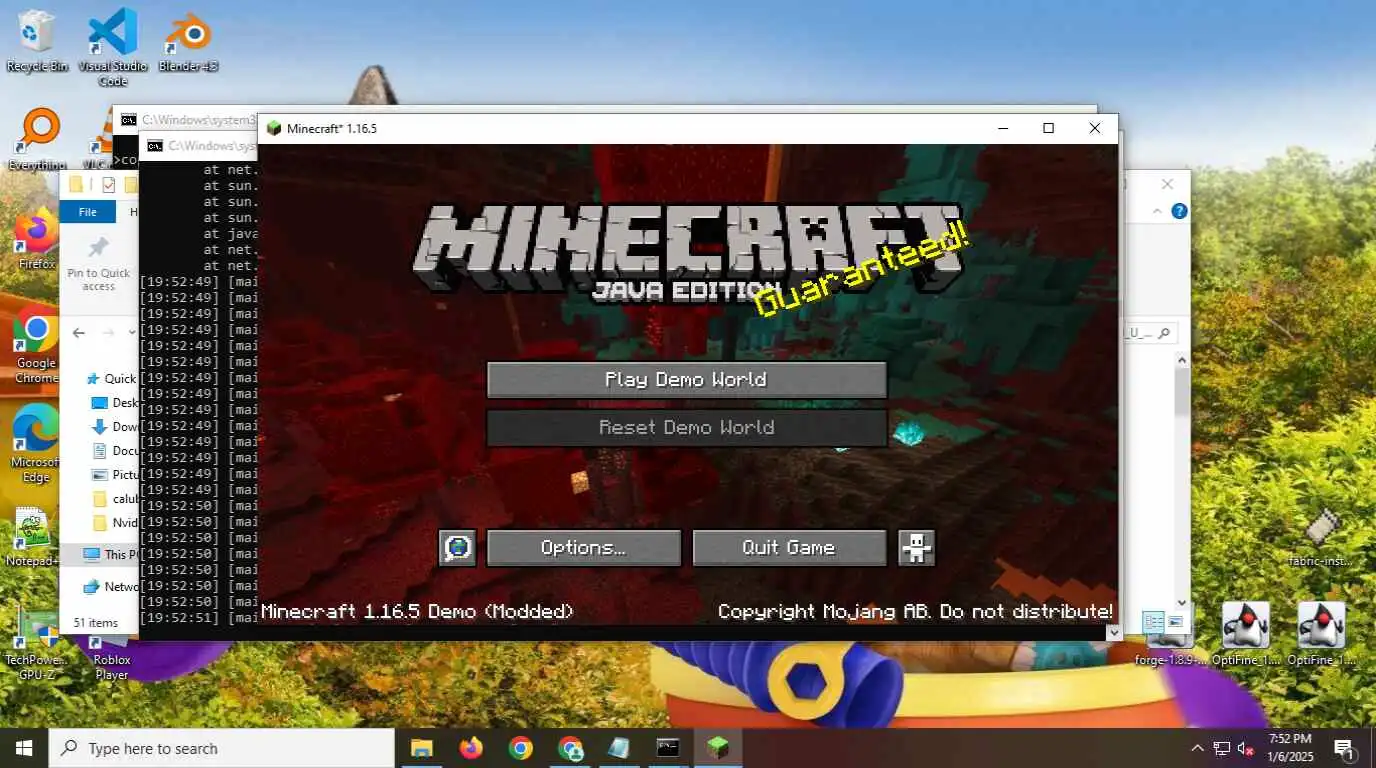
Task: Click the forward arrow in File Explorer
Action: (107, 333)
